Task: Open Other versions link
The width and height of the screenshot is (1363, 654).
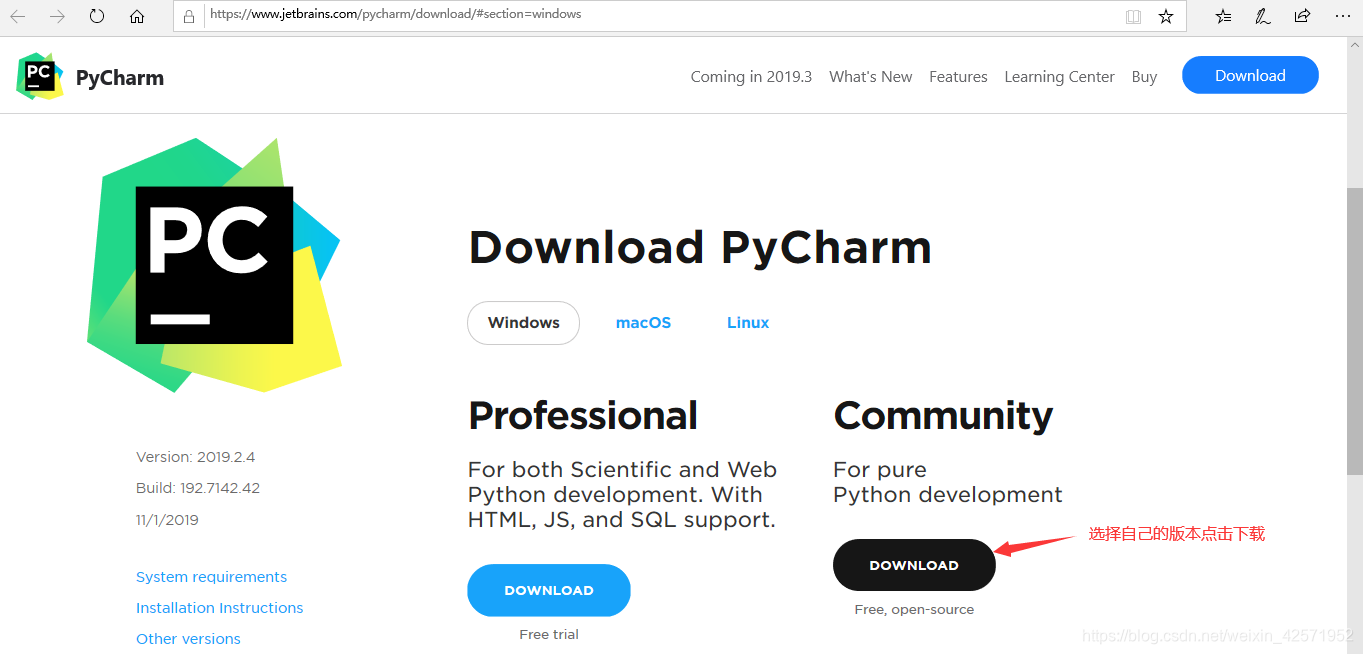Action: point(188,639)
